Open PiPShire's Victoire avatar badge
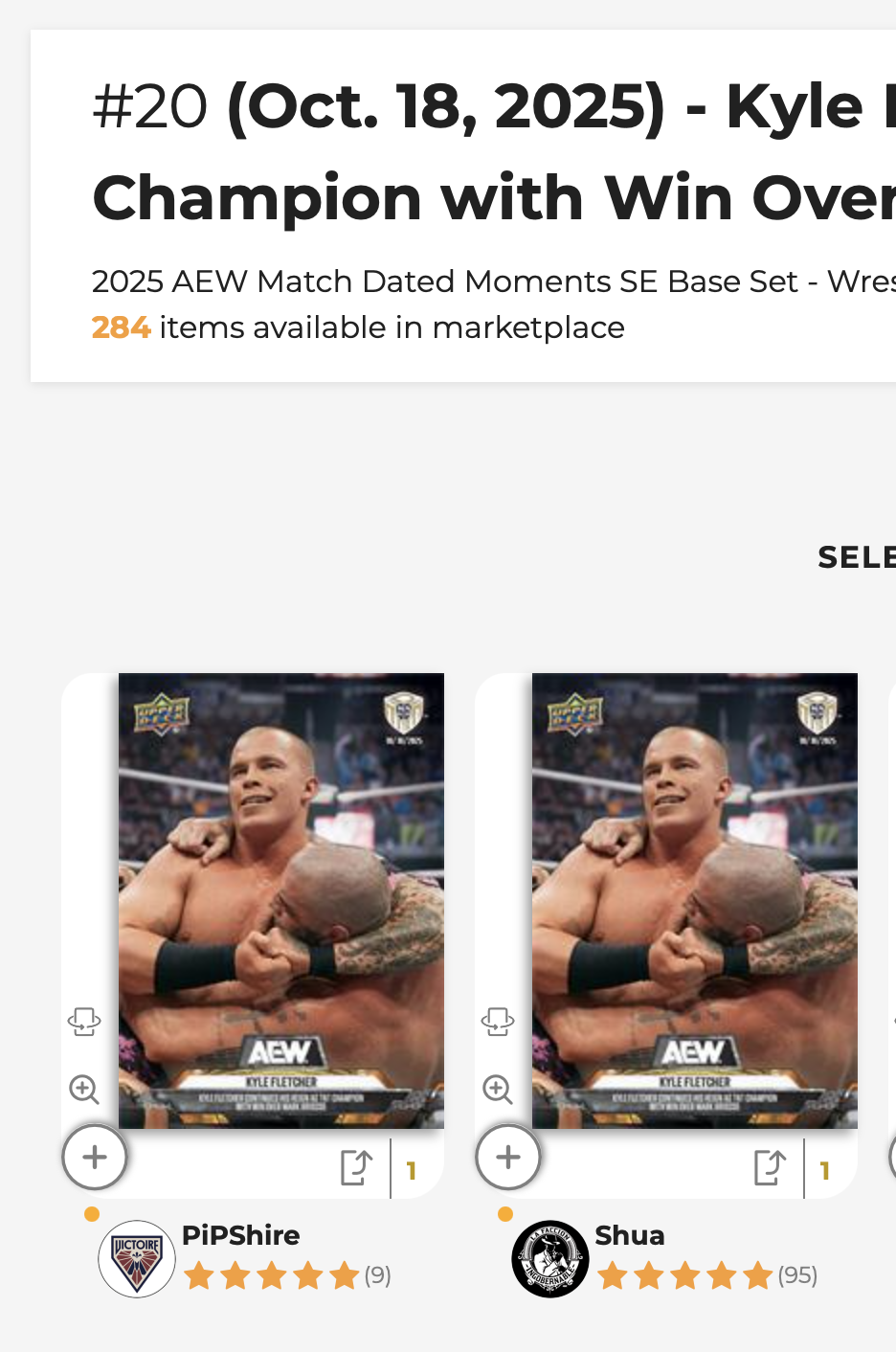The width and height of the screenshot is (896, 1352). tap(137, 1258)
